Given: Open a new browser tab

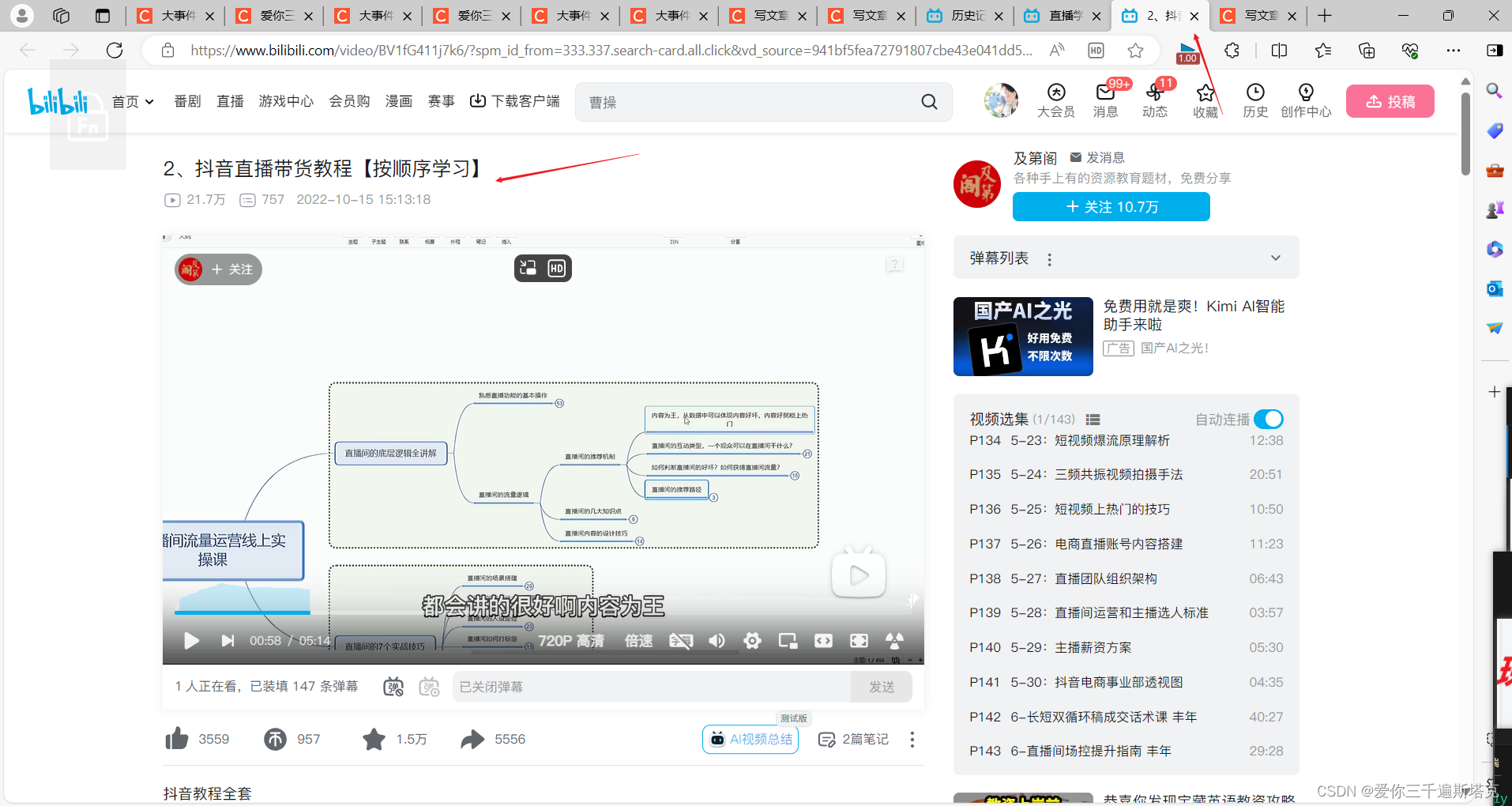Looking at the screenshot, I should (x=1325, y=16).
